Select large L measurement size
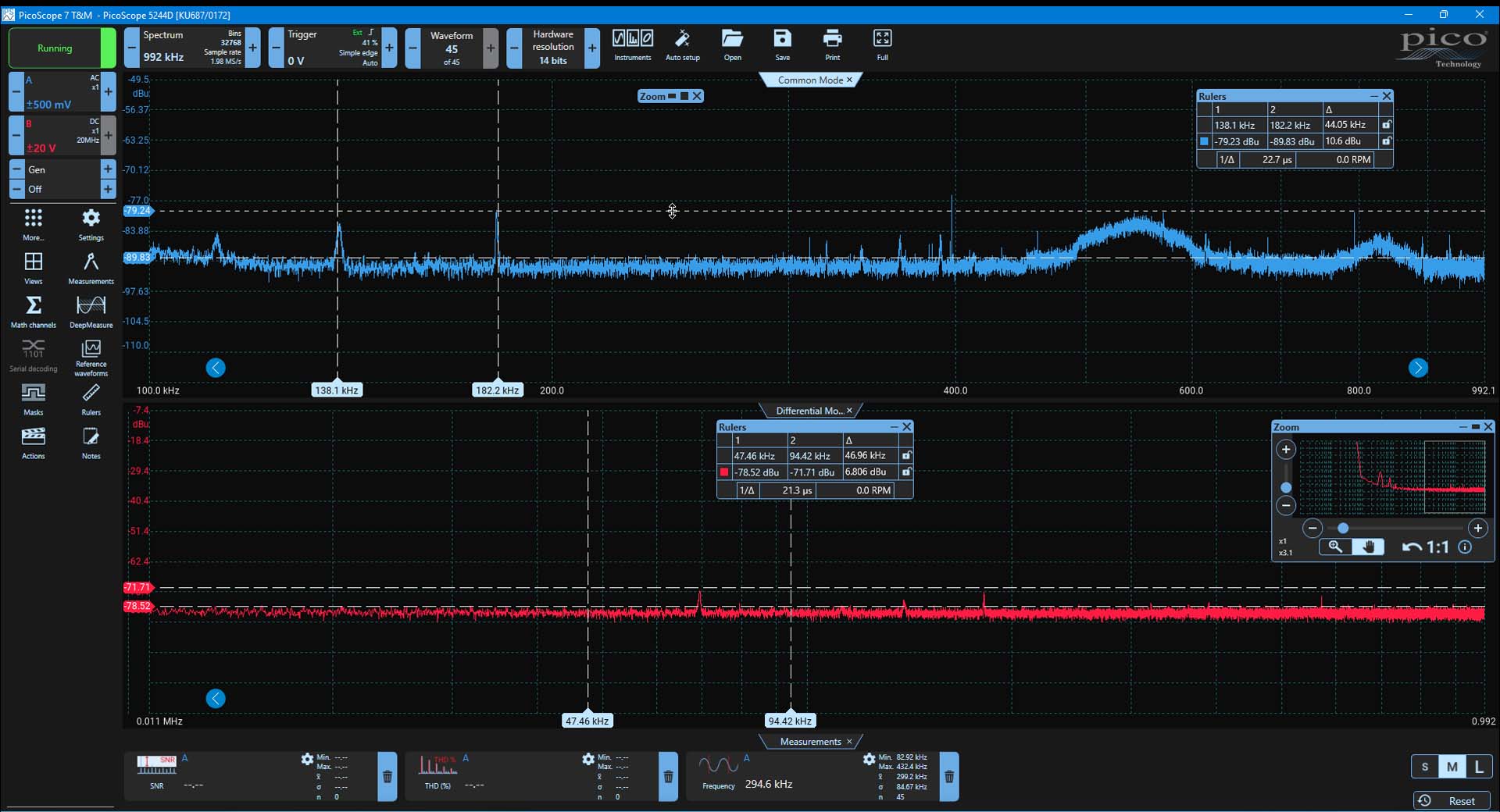The image size is (1500, 812). [1478, 767]
